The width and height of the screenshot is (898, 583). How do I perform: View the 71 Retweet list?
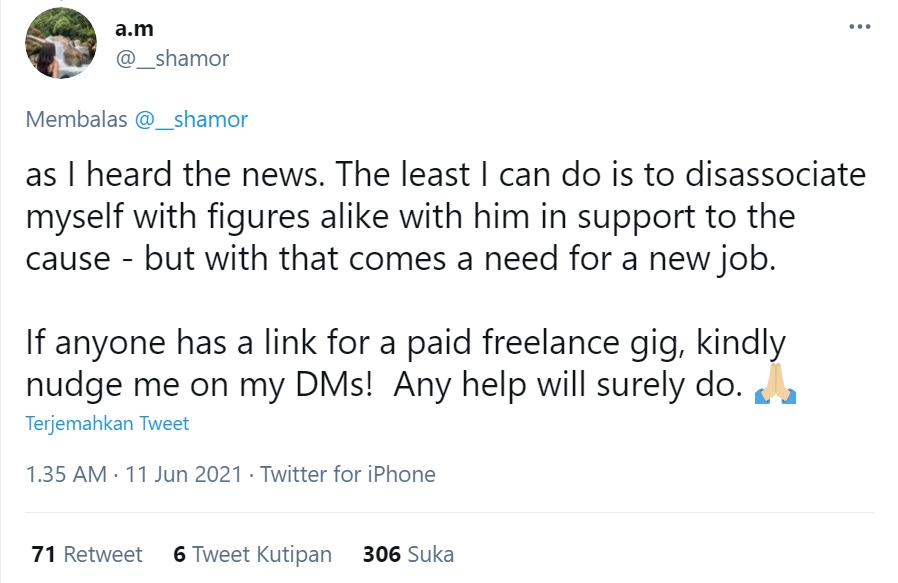[87, 554]
